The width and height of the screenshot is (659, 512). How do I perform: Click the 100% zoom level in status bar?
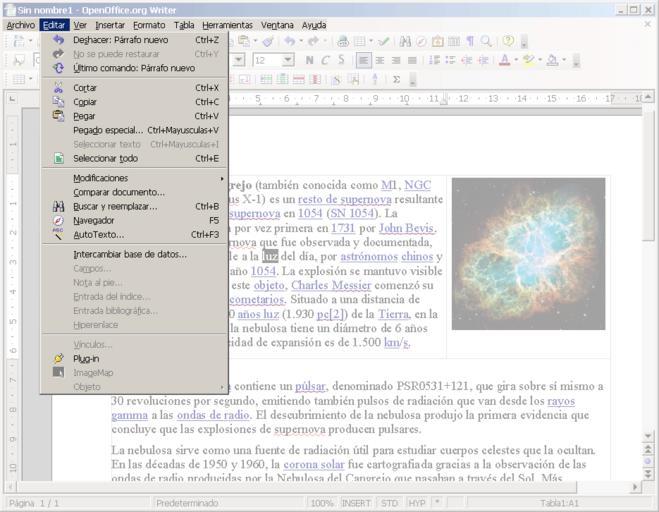pos(321,503)
